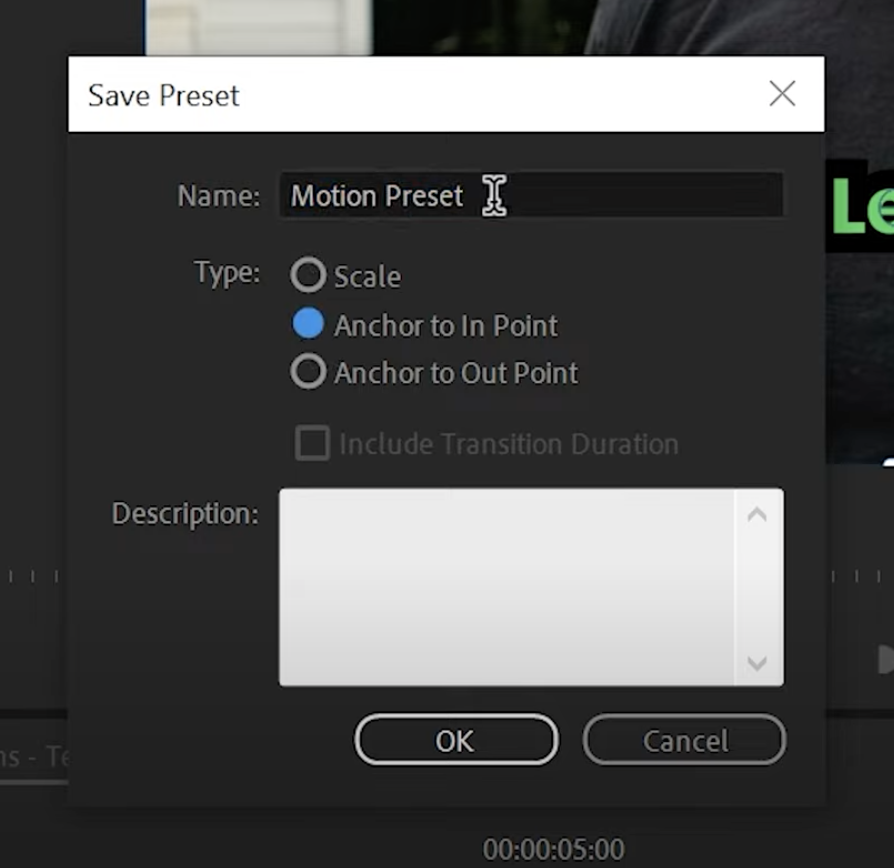Click the Description label text
894x868 pixels.
(x=184, y=513)
